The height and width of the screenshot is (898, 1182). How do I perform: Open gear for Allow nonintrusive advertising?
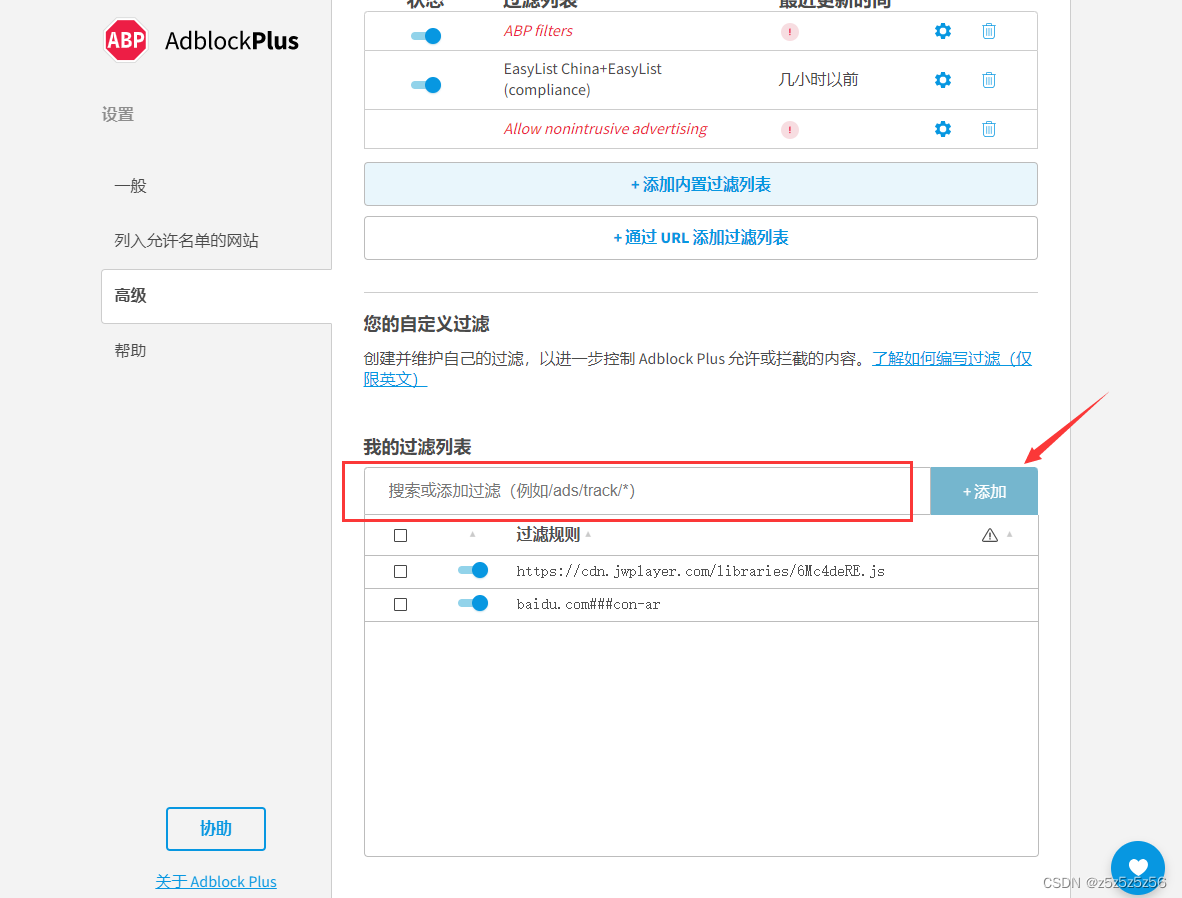[942, 129]
